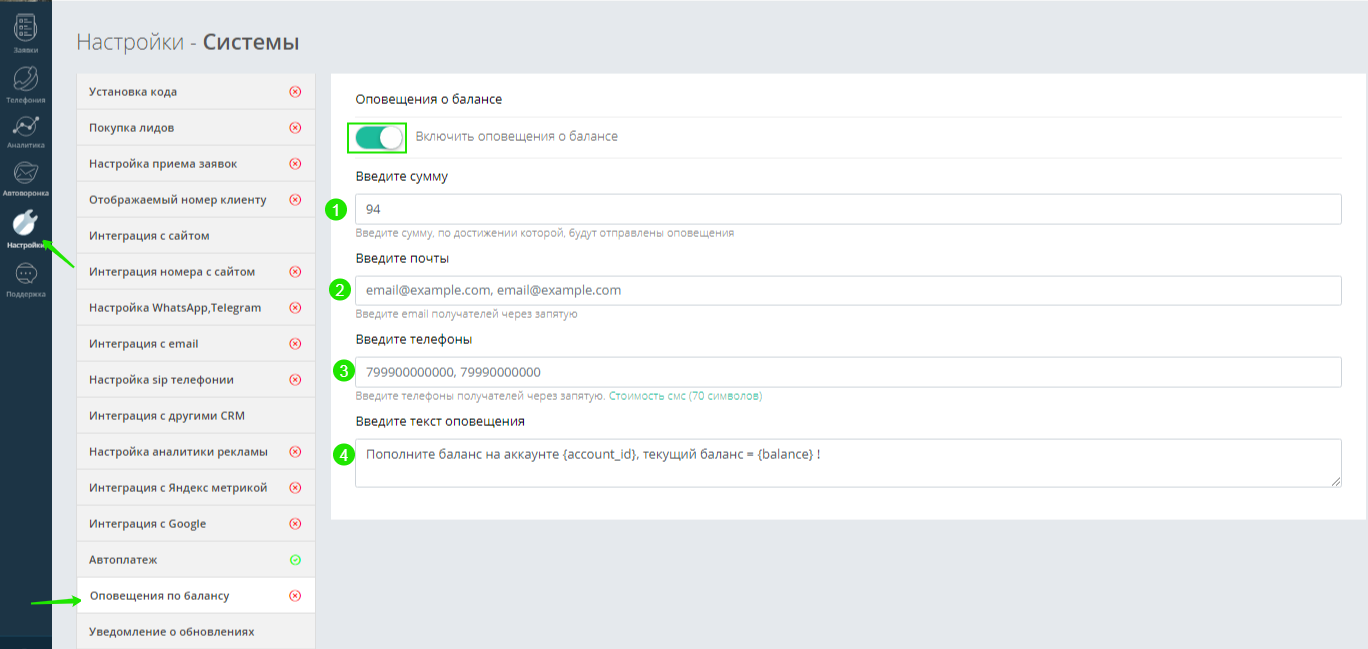Click red status icon for Интеграция с Google
Screen dimensions: 1368x649
[295, 524]
